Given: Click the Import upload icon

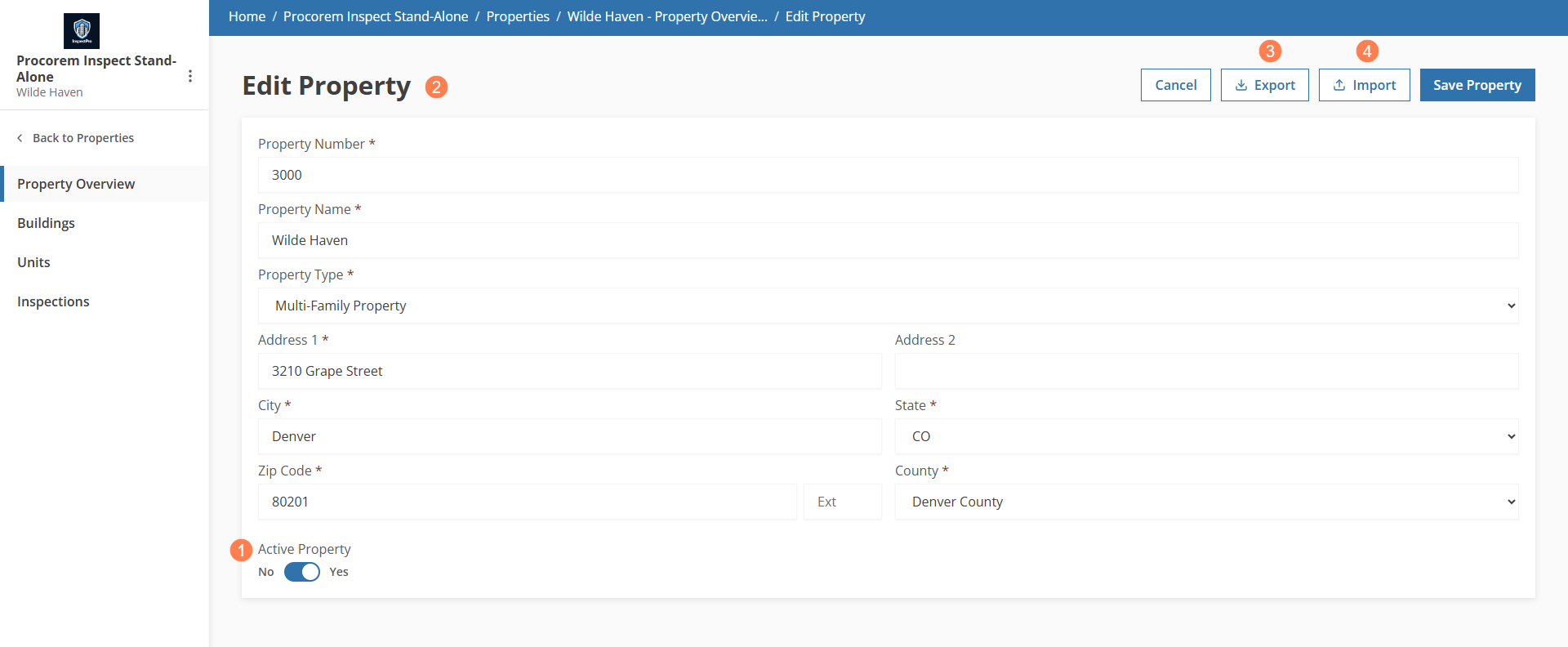Looking at the screenshot, I should [x=1339, y=85].
